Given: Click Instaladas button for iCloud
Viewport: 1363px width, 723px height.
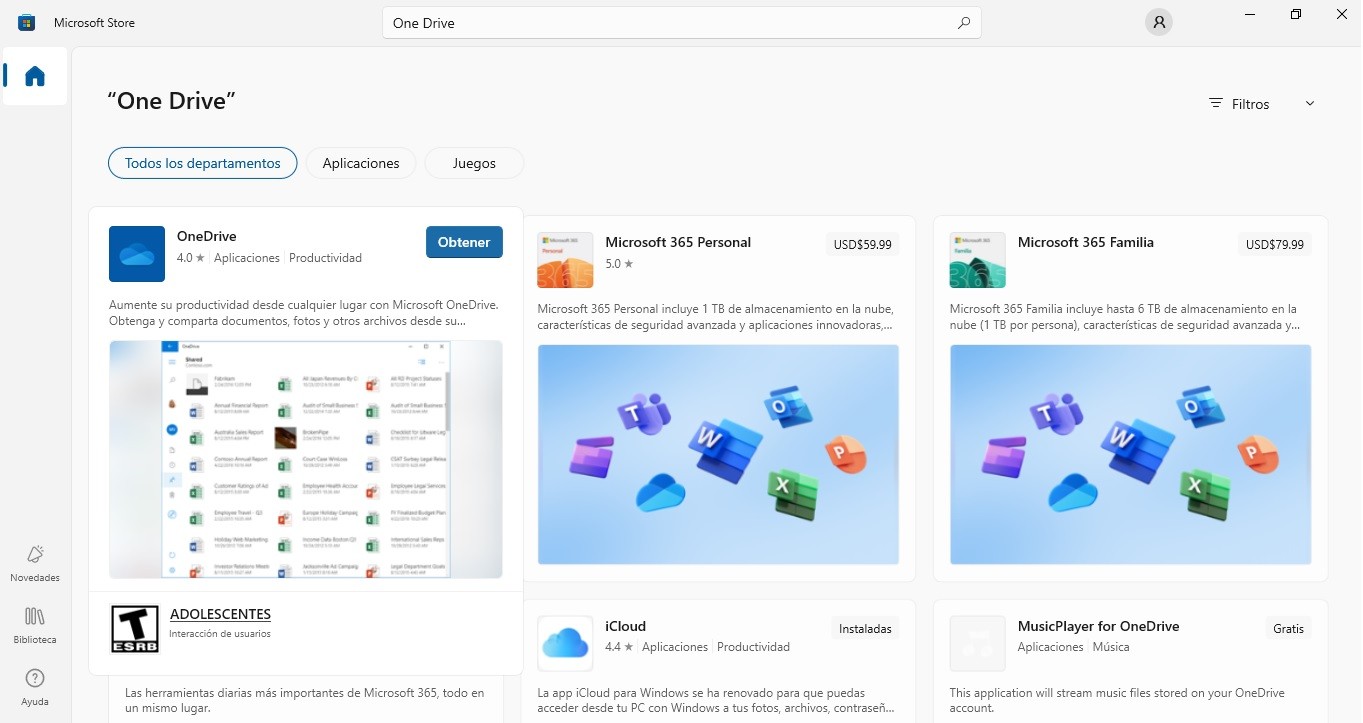Looking at the screenshot, I should 865,629.
